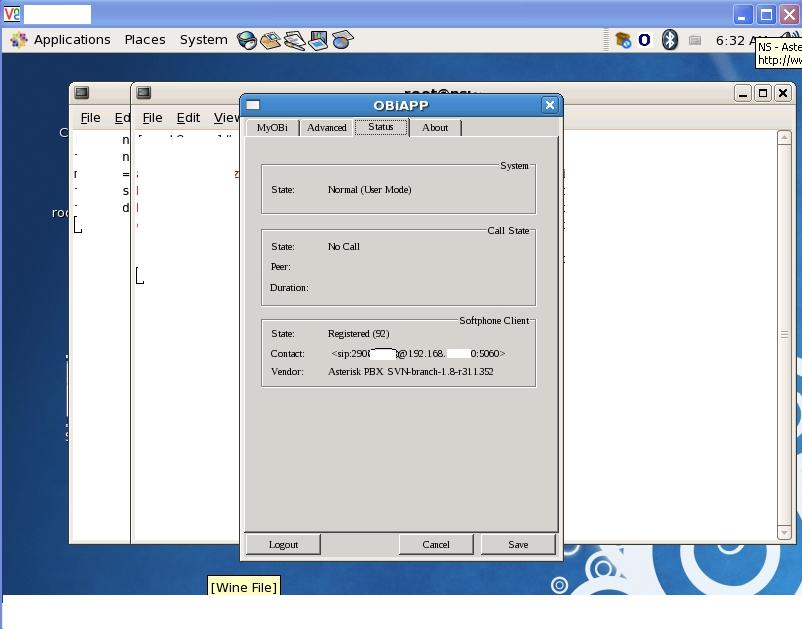Click the 'Registered (92)' state value
This screenshot has width=802, height=629.
(359, 333)
